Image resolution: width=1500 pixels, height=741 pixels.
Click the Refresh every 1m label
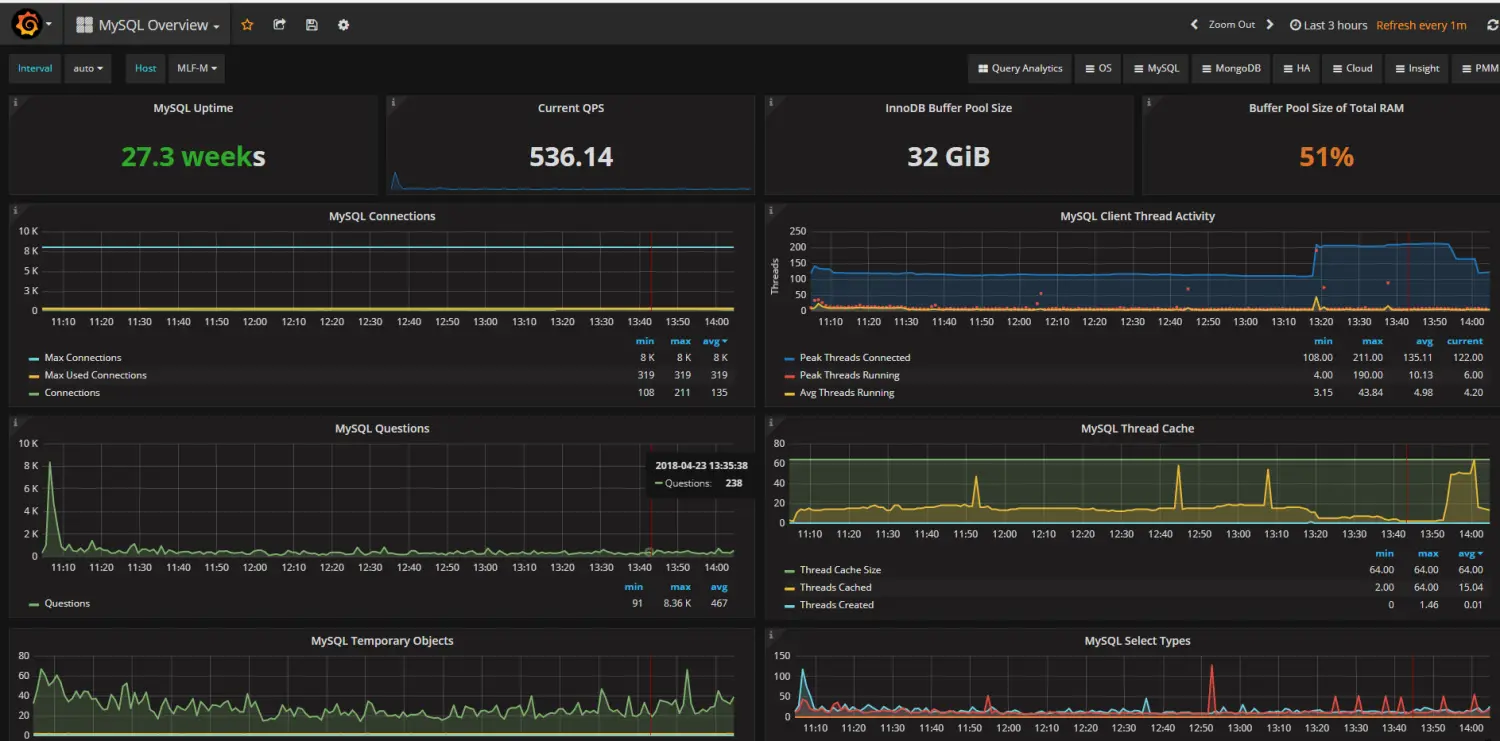[x=1421, y=25]
